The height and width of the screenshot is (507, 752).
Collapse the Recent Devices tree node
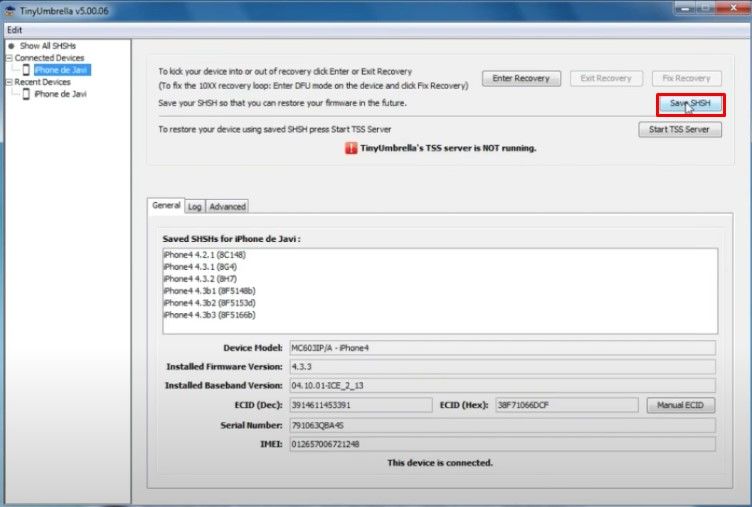coord(8,82)
